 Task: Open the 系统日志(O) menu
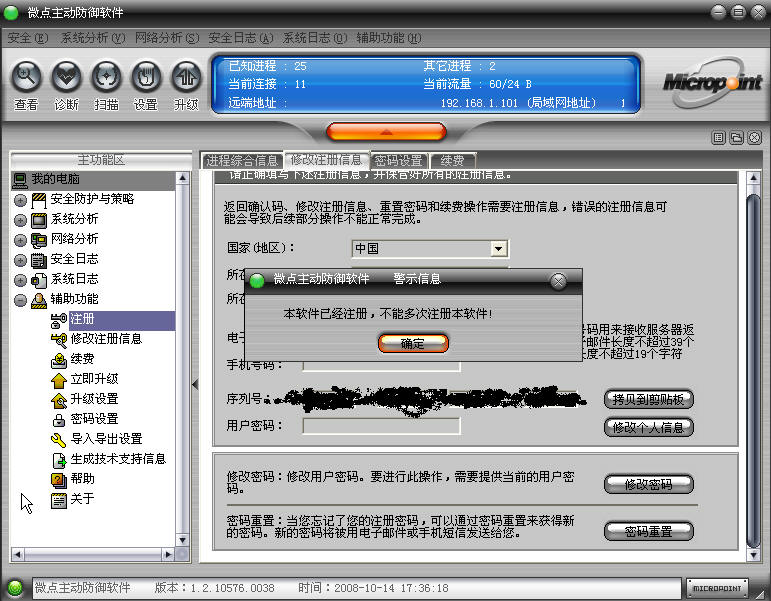(x=315, y=38)
